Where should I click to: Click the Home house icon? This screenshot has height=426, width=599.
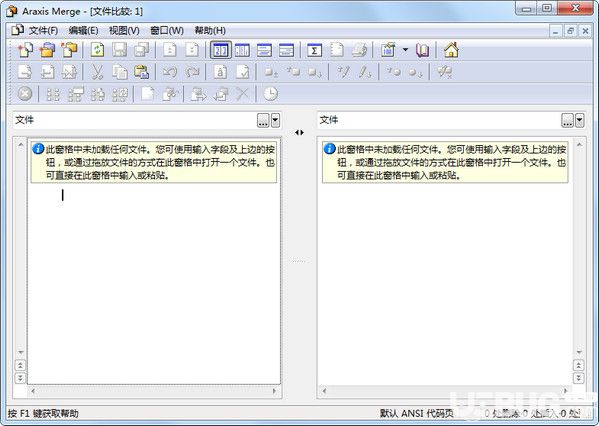point(451,50)
